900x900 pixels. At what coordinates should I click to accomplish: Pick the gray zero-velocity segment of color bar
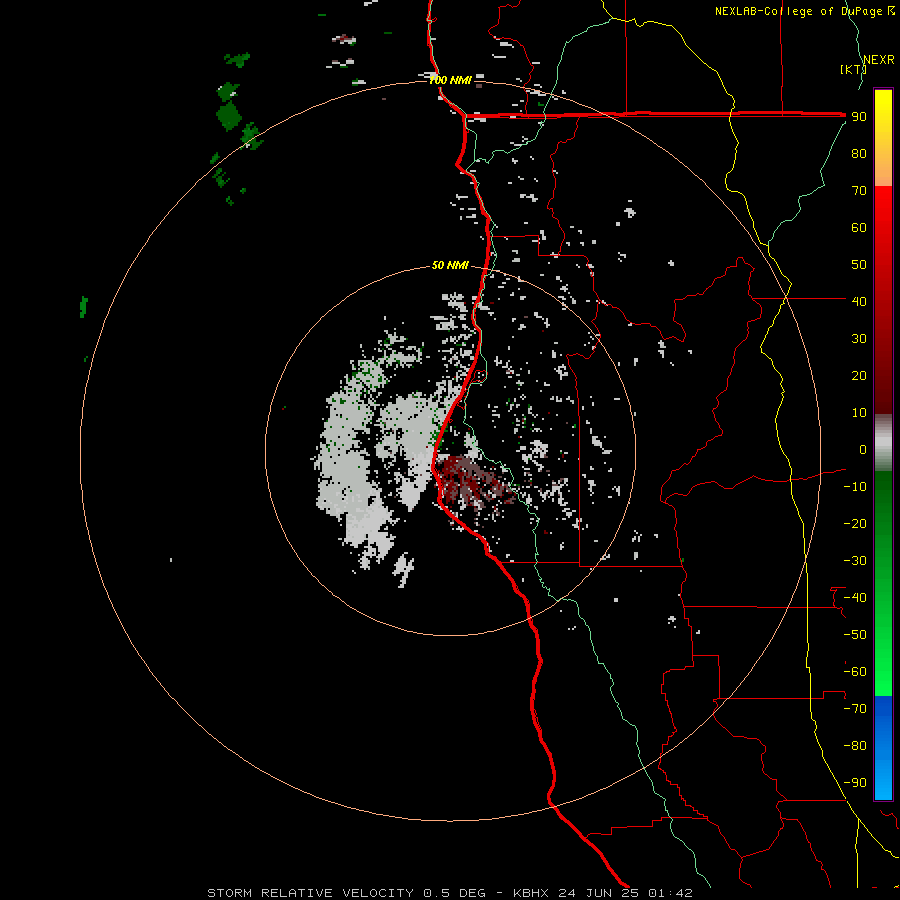[x=883, y=443]
